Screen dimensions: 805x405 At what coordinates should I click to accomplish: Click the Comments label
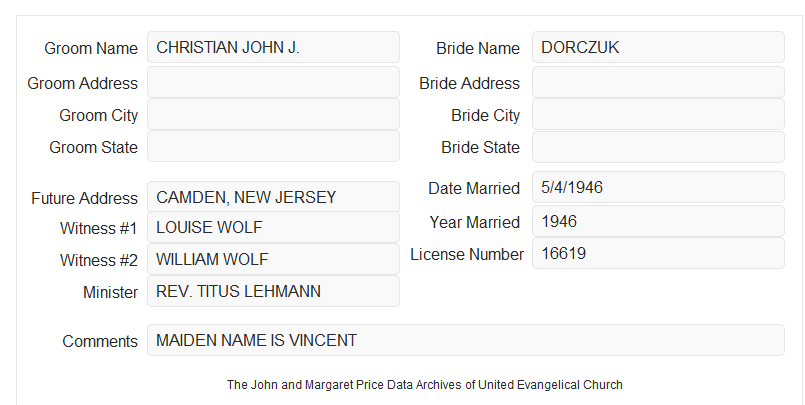point(100,341)
